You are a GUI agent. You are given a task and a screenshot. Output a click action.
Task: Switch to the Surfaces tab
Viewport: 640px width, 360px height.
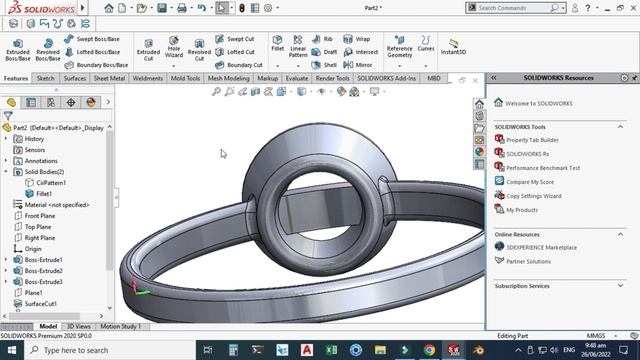(75, 78)
